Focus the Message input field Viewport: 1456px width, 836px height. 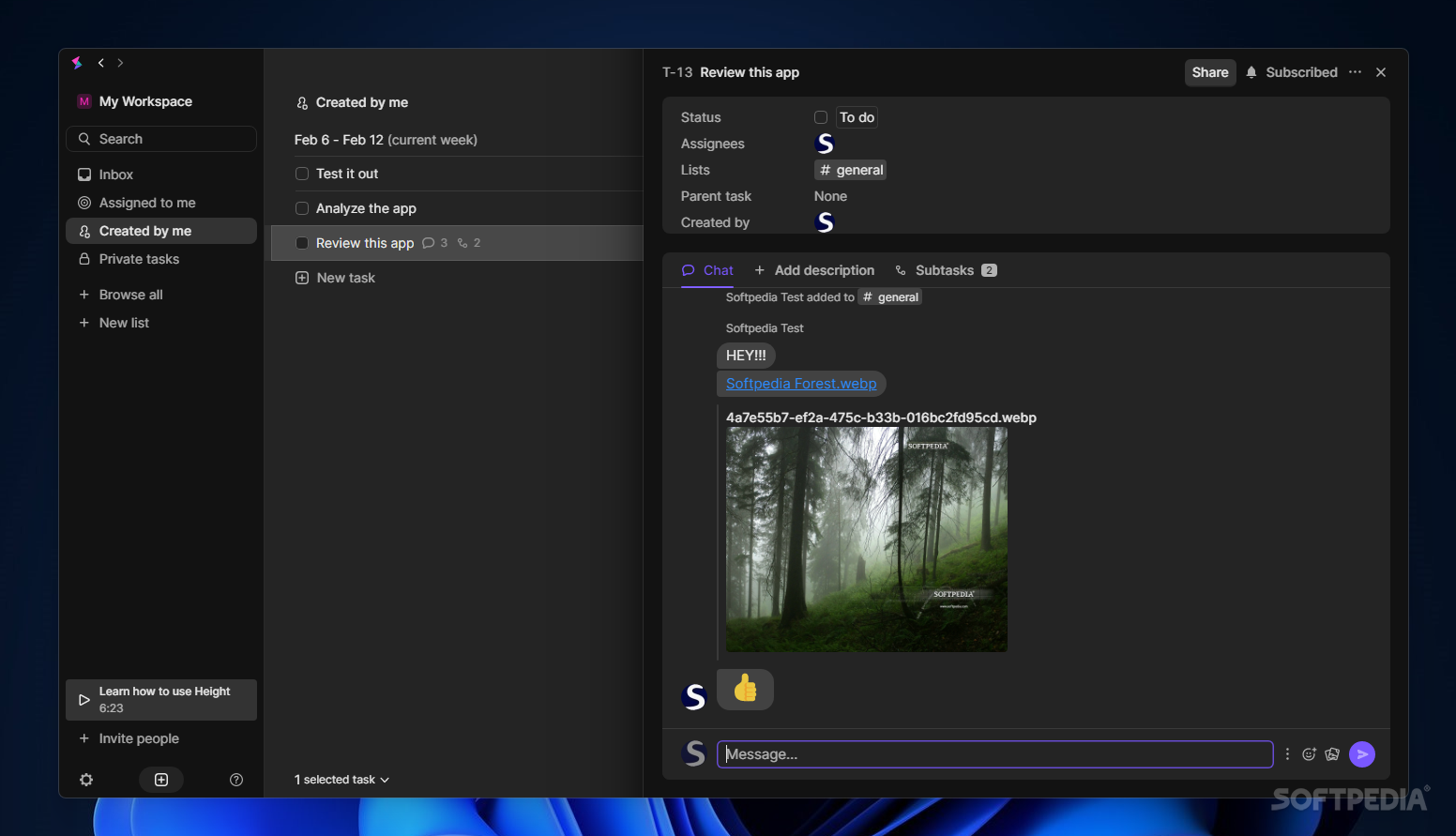coord(994,754)
